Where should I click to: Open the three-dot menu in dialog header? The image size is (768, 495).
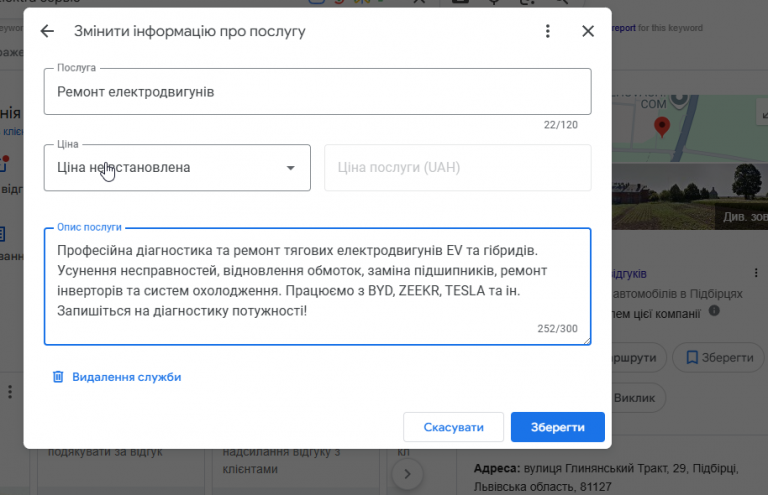tap(548, 31)
